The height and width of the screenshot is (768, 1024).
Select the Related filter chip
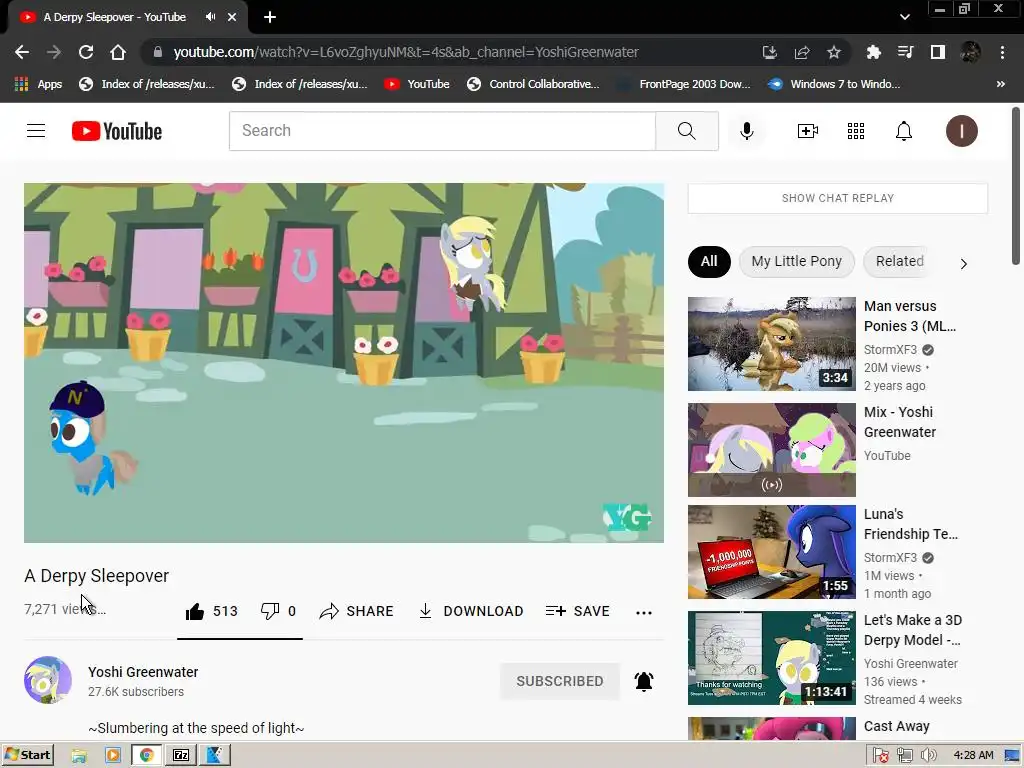click(899, 261)
